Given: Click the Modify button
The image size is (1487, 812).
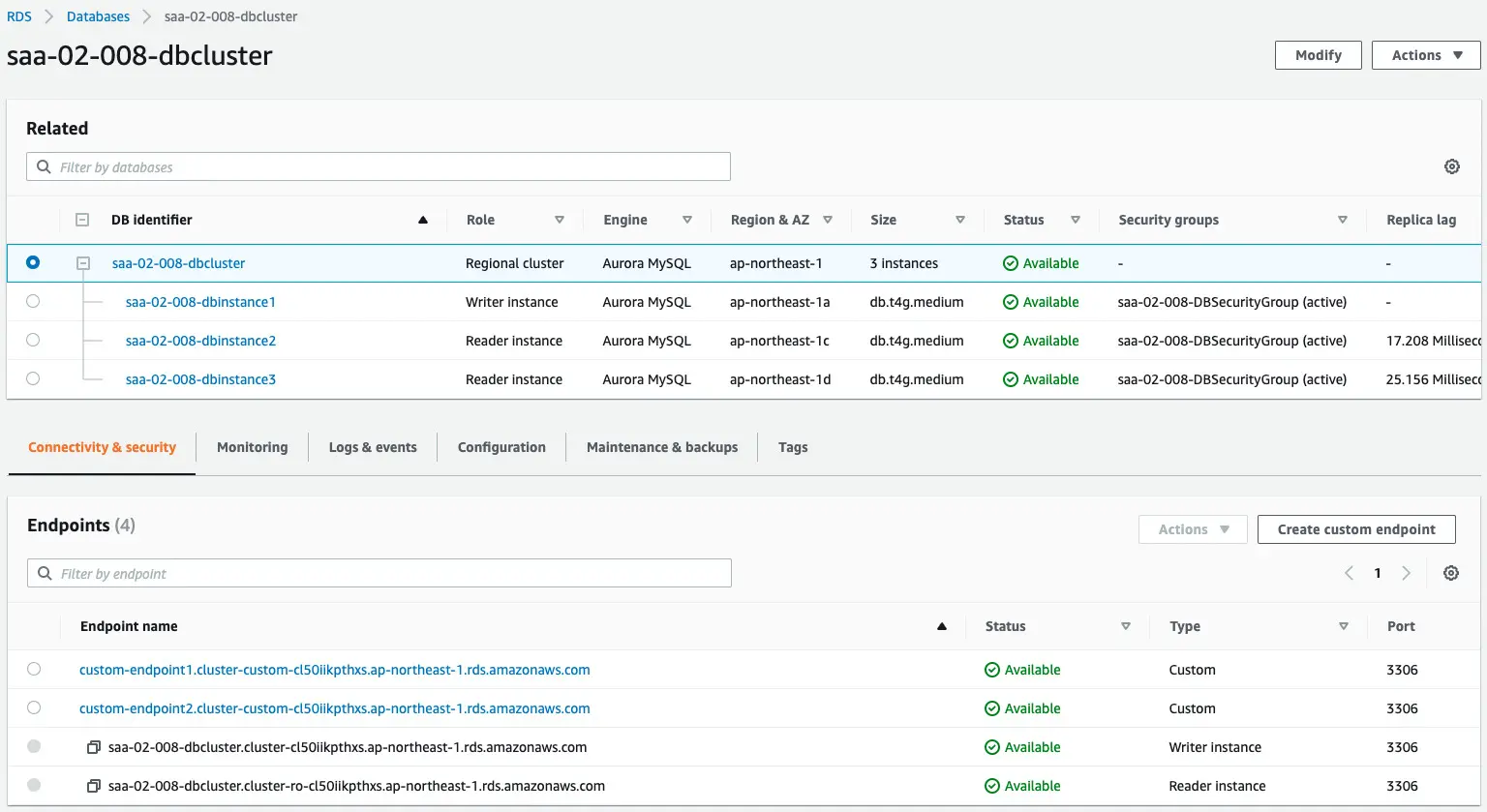Looking at the screenshot, I should point(1318,55).
